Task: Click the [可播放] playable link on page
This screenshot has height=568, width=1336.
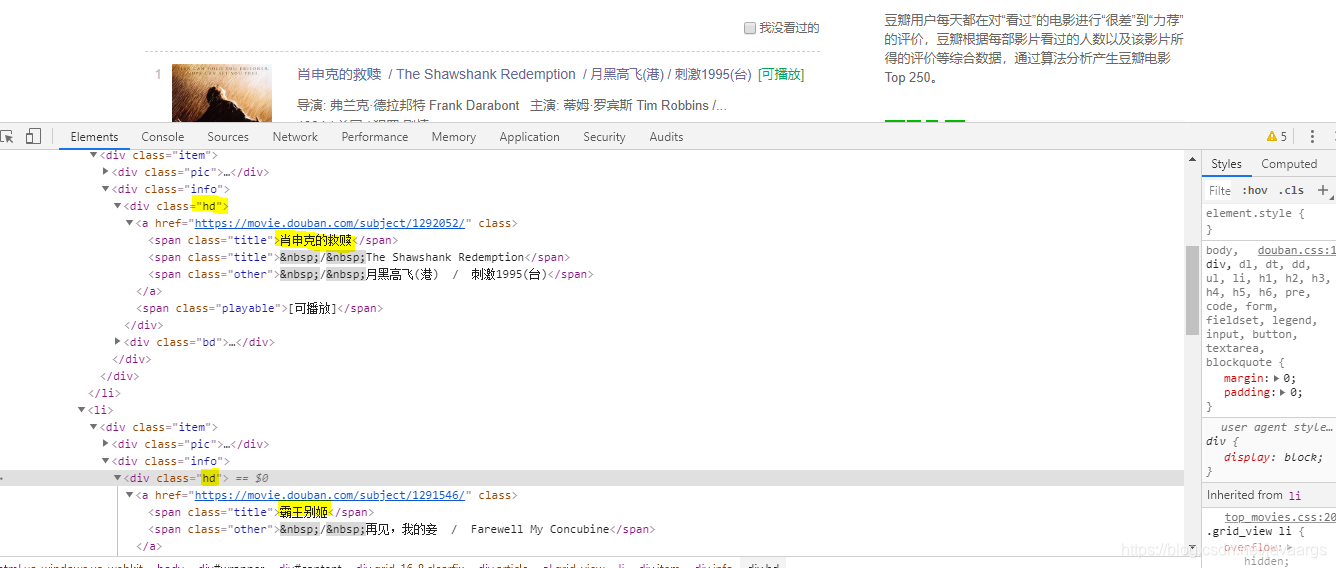Action: (x=781, y=74)
